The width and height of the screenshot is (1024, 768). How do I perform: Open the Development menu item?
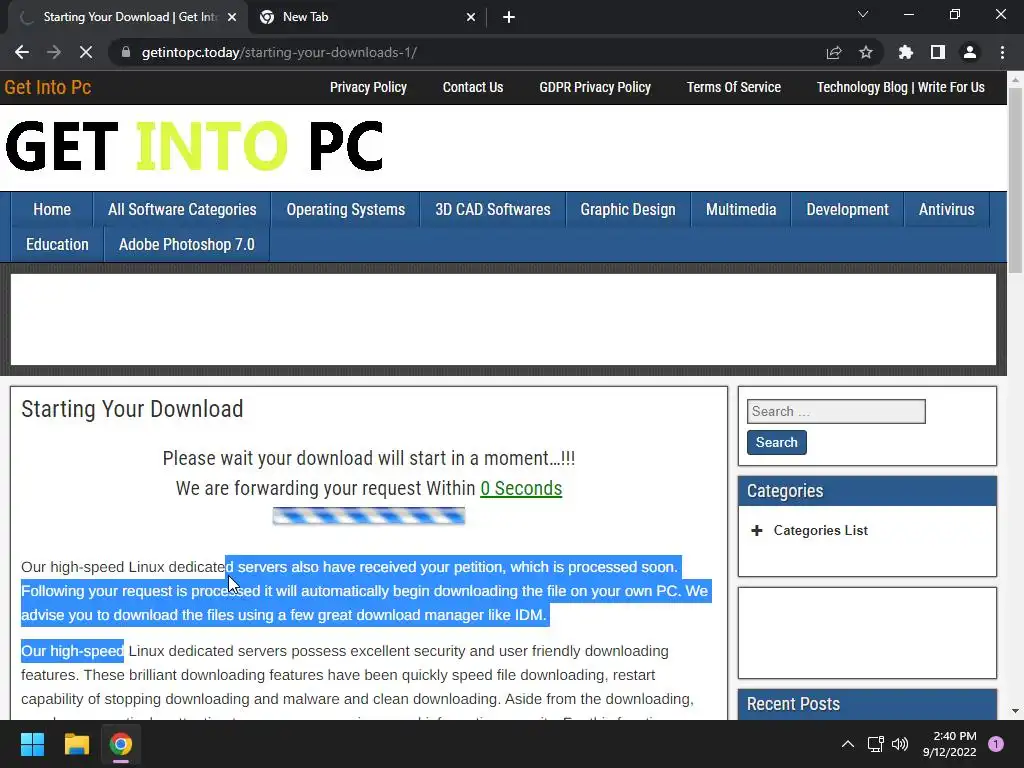click(847, 210)
